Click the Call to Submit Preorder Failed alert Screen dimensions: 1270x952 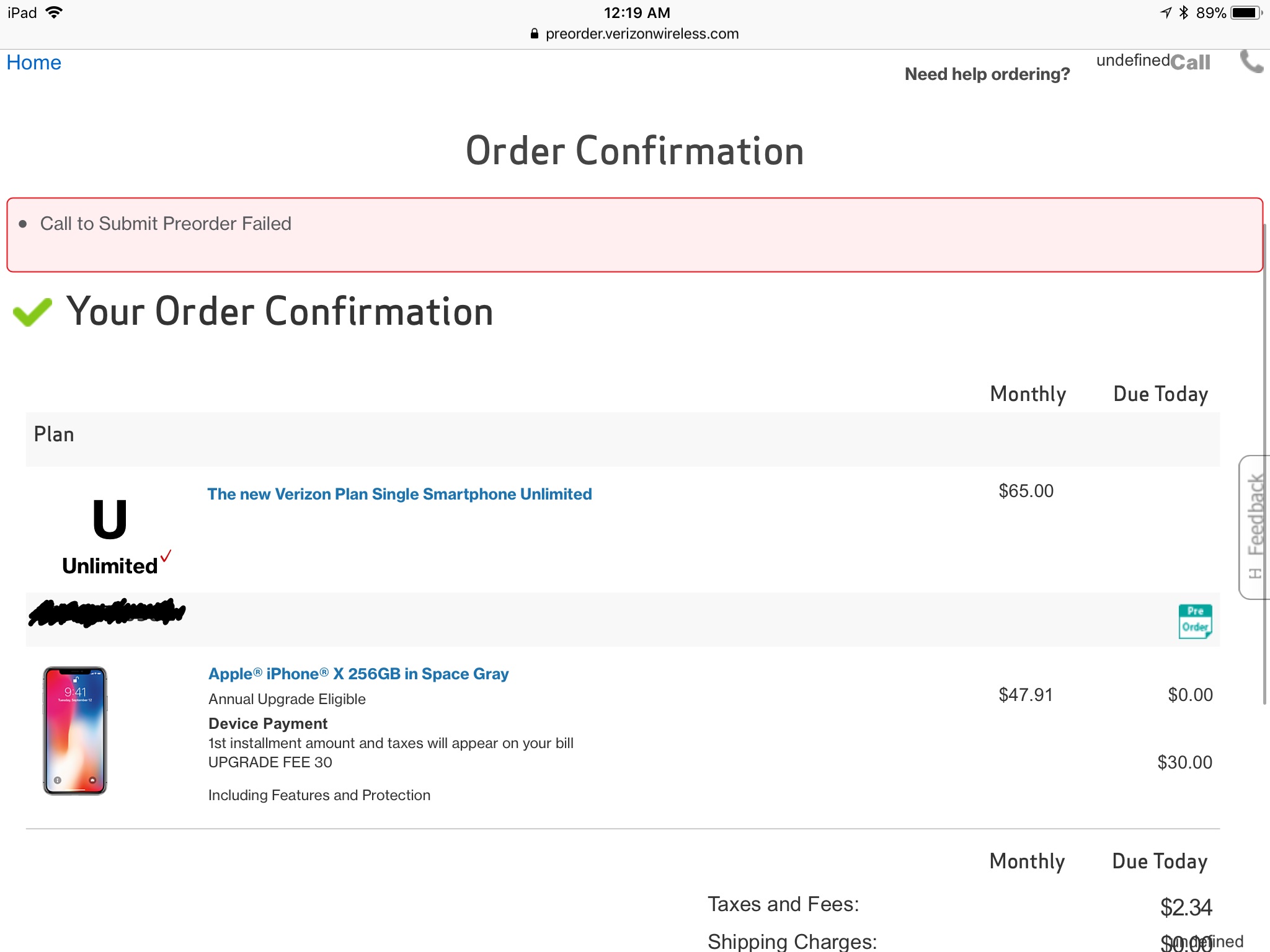pos(634,235)
